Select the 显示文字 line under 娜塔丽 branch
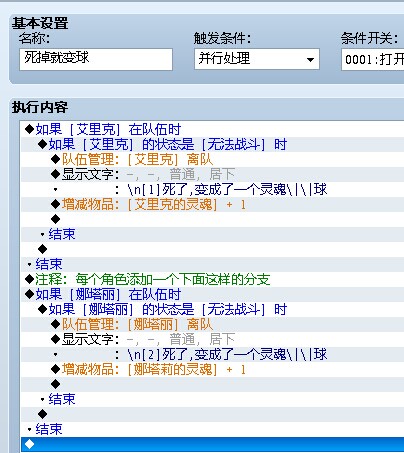Viewport: 404px width, 453px height. click(x=212, y=339)
